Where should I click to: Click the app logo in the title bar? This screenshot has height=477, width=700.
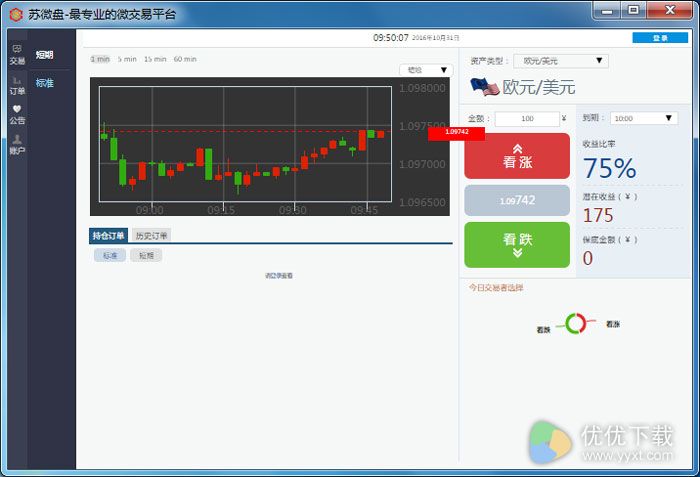(x=16, y=14)
